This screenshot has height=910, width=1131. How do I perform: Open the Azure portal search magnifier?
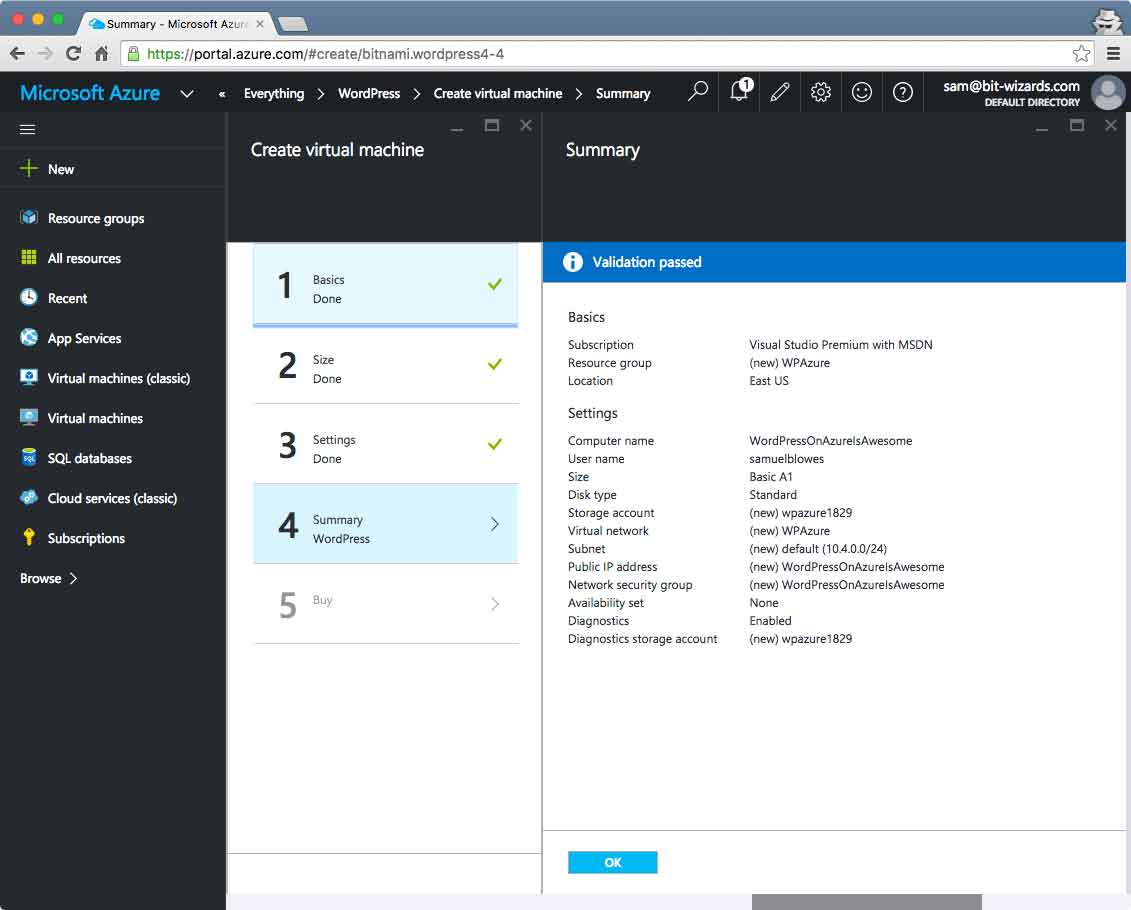(x=697, y=92)
